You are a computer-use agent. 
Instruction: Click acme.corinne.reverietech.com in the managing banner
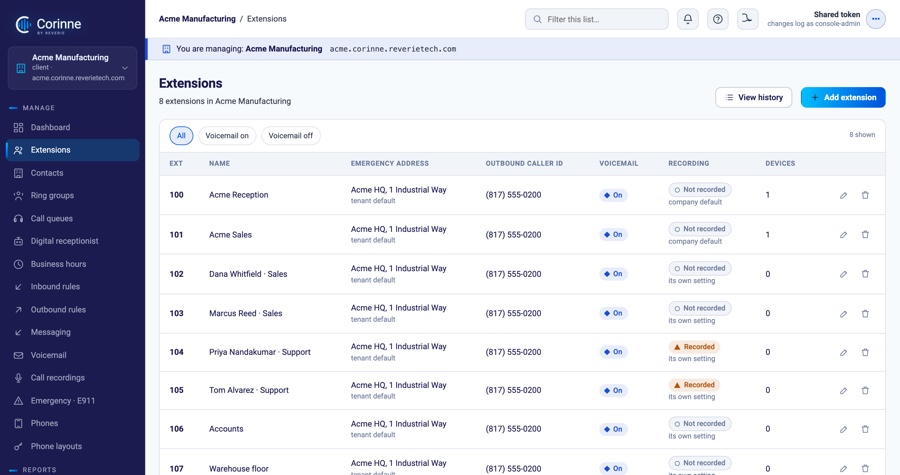click(x=393, y=49)
